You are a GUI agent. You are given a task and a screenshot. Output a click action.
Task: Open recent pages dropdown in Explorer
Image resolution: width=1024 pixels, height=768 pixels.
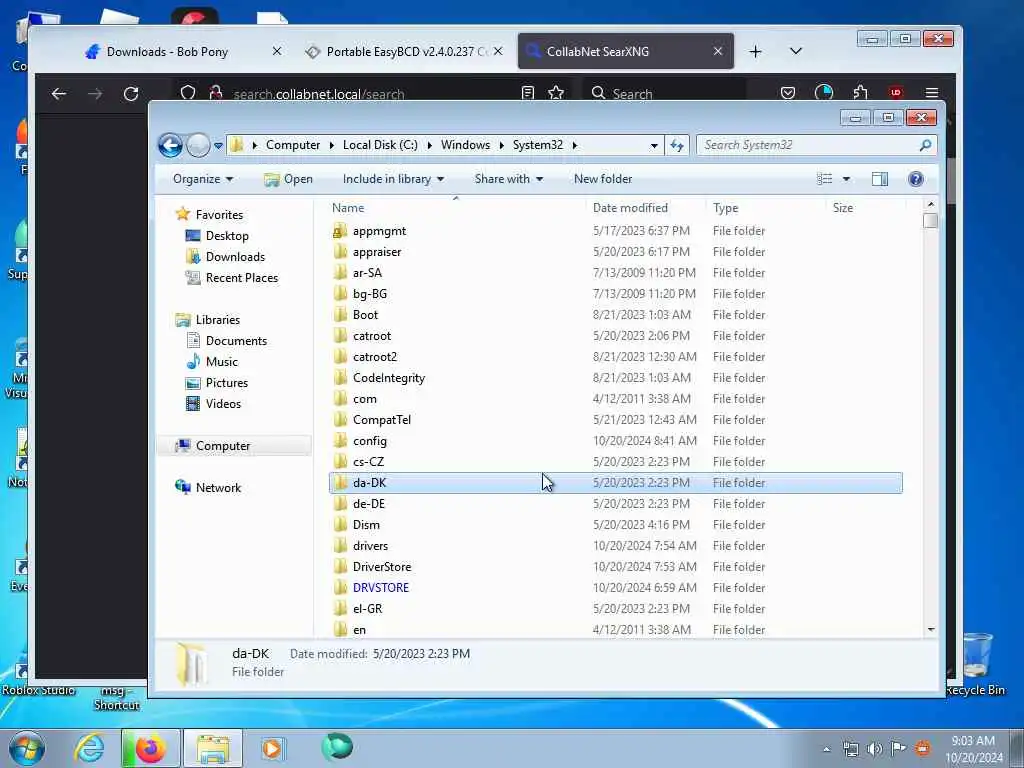[x=218, y=146]
